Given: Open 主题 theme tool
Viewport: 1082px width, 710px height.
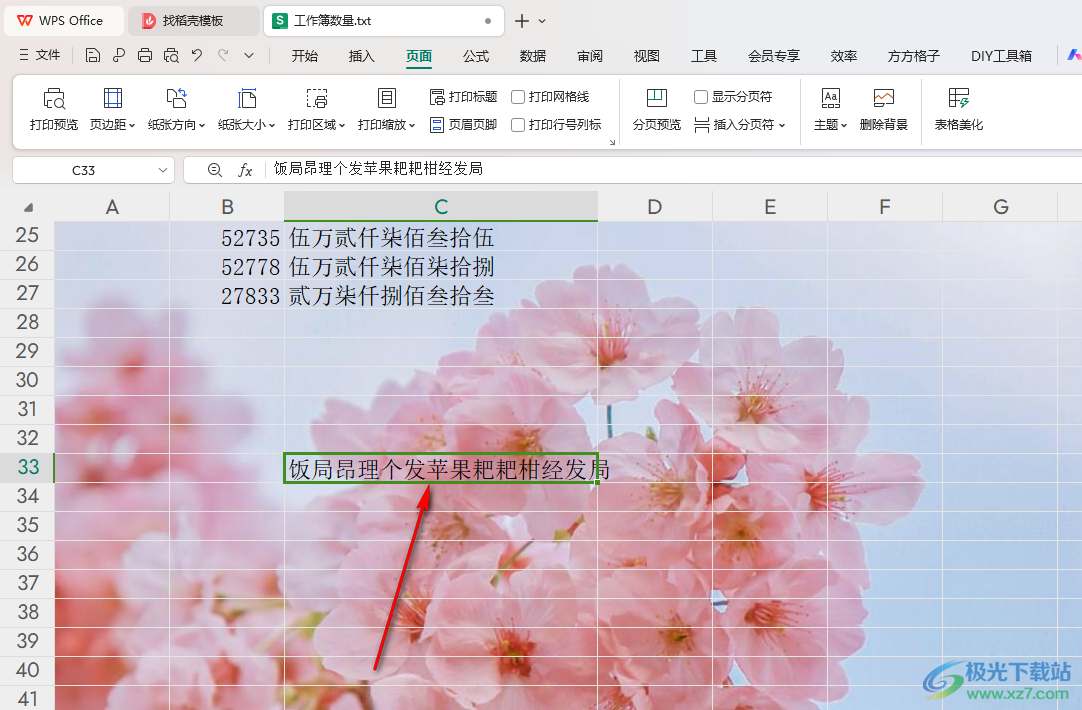Looking at the screenshot, I should [x=830, y=110].
